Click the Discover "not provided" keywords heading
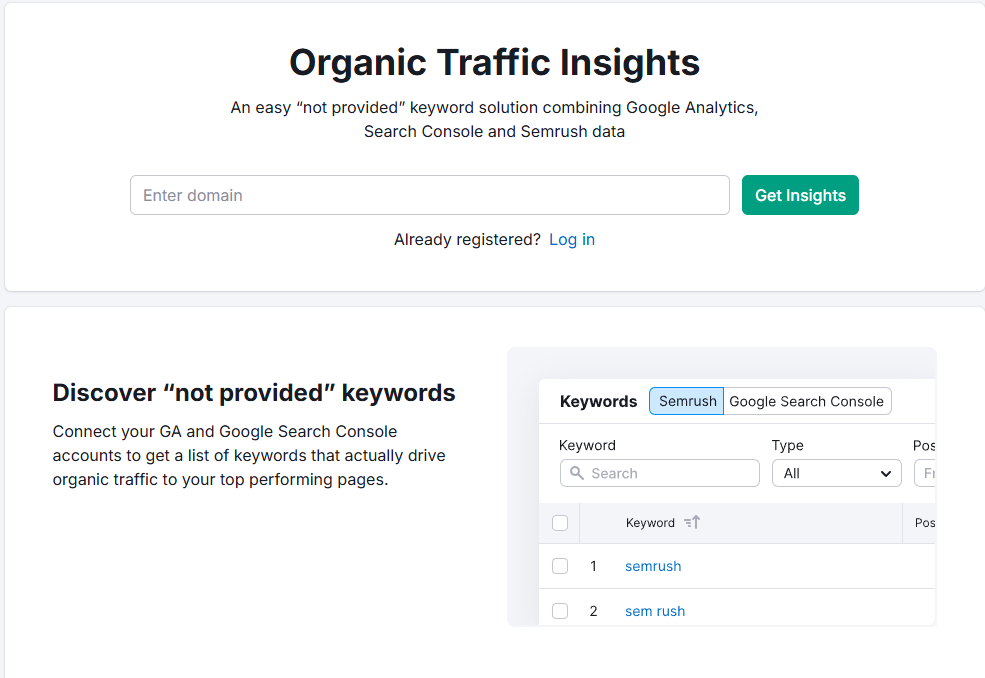Image resolution: width=985 pixels, height=678 pixels. tap(254, 393)
